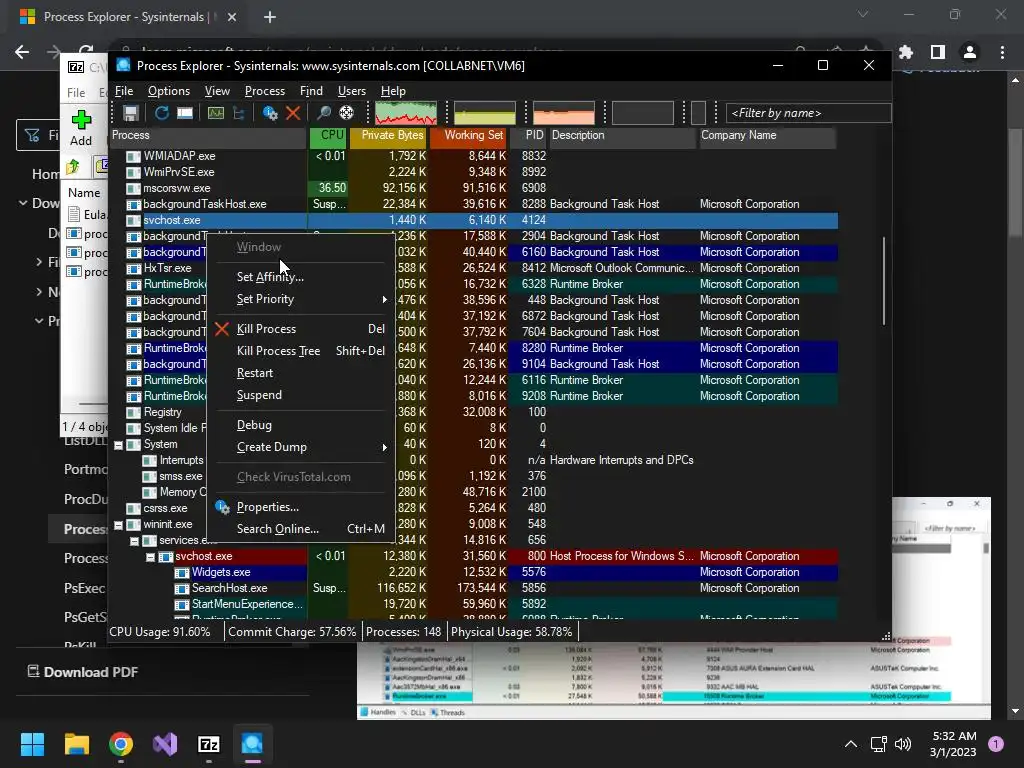This screenshot has width=1024, height=768.
Task: Open the File menu in Process Explorer
Action: 124,91
